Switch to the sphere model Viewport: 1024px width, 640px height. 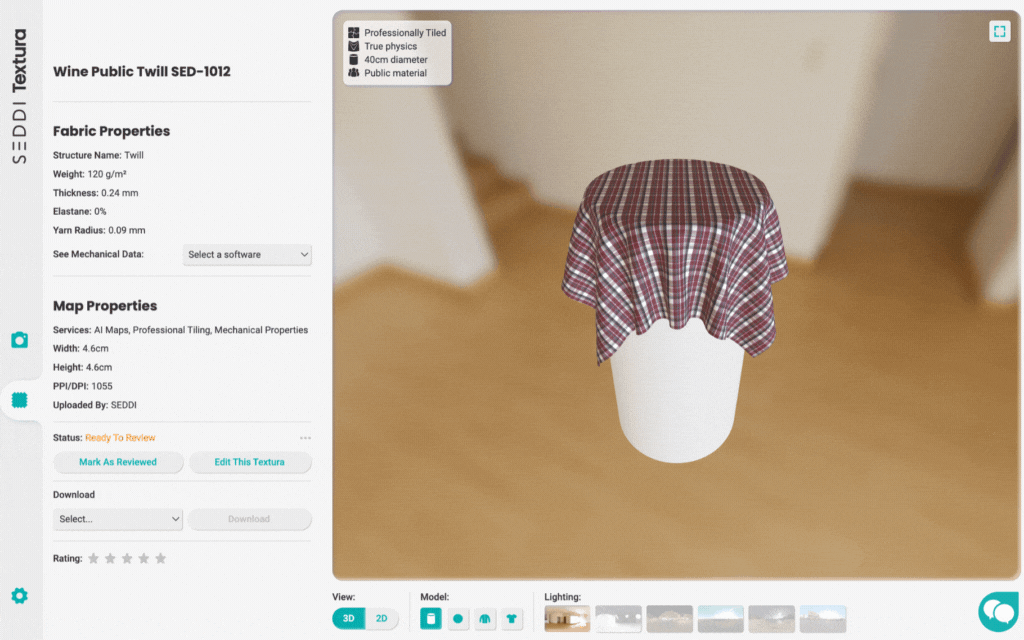coord(458,618)
